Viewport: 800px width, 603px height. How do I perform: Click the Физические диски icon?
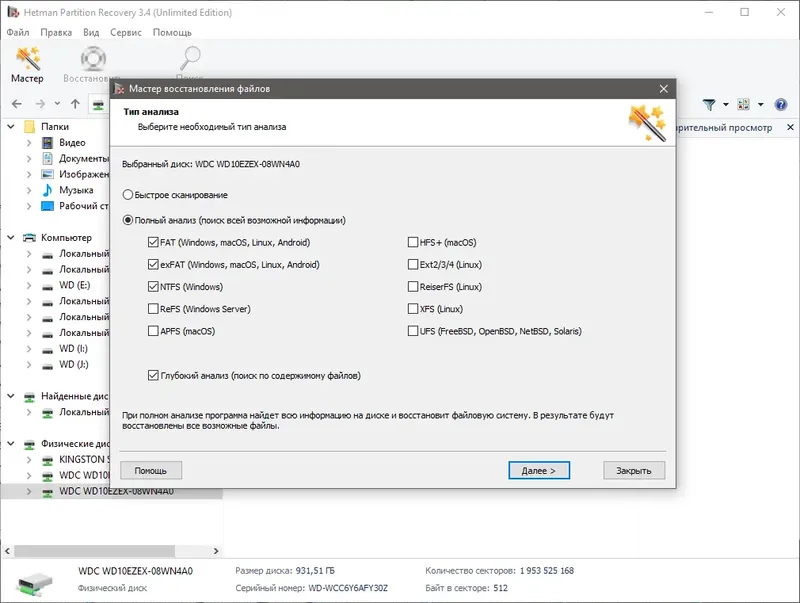[x=30, y=444]
